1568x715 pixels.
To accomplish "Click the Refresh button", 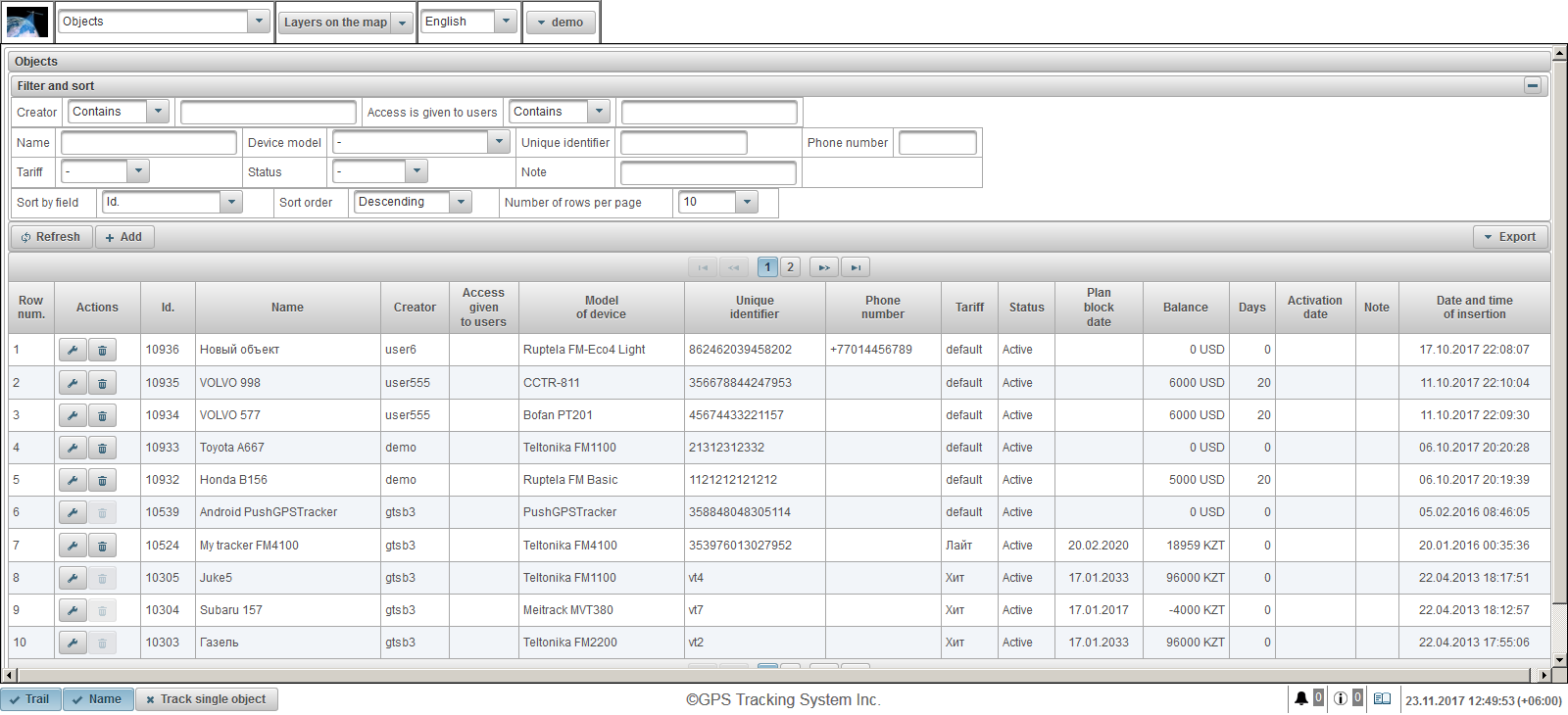I will coord(51,237).
